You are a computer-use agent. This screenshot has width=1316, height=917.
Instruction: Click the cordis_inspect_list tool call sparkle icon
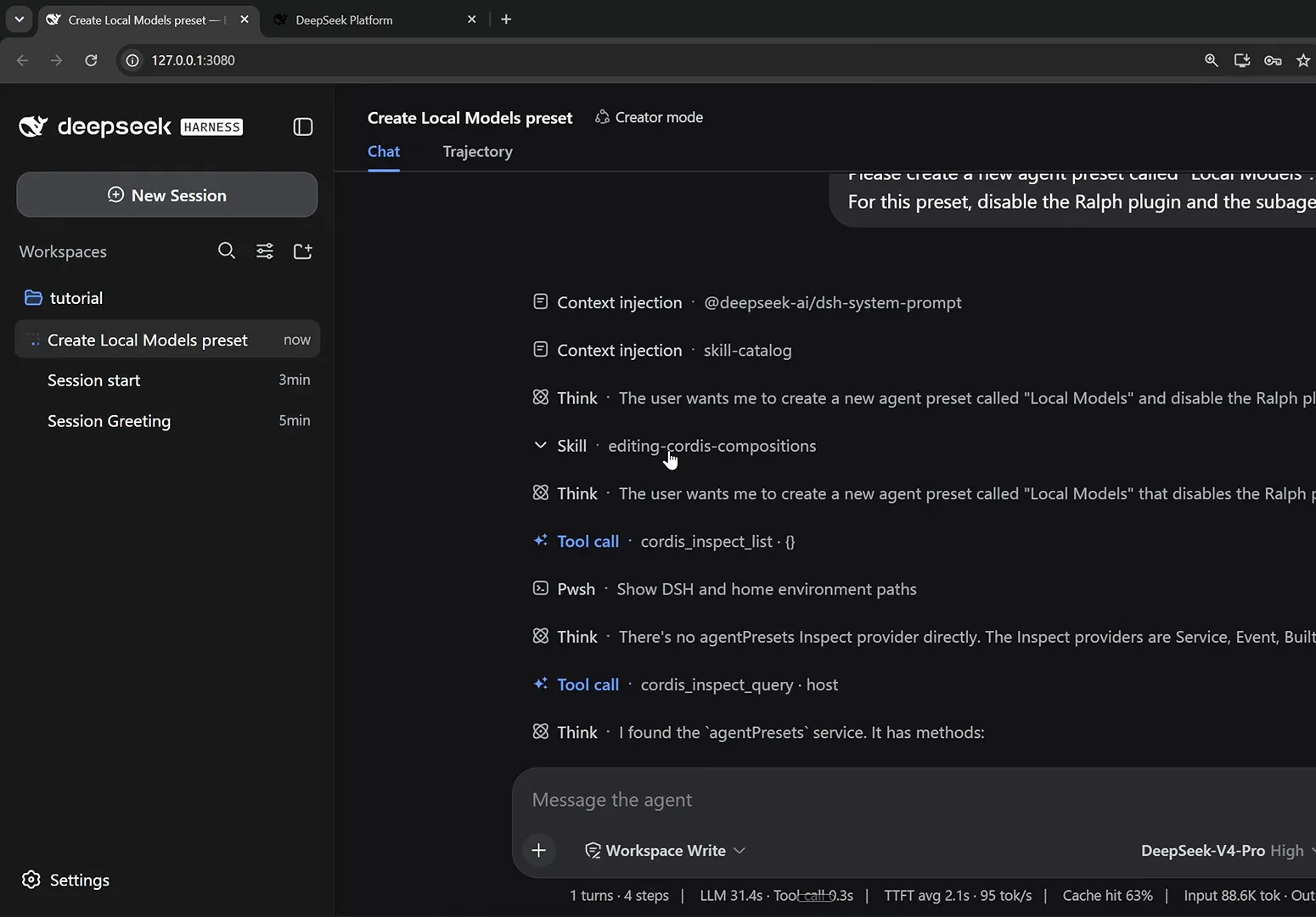point(540,540)
